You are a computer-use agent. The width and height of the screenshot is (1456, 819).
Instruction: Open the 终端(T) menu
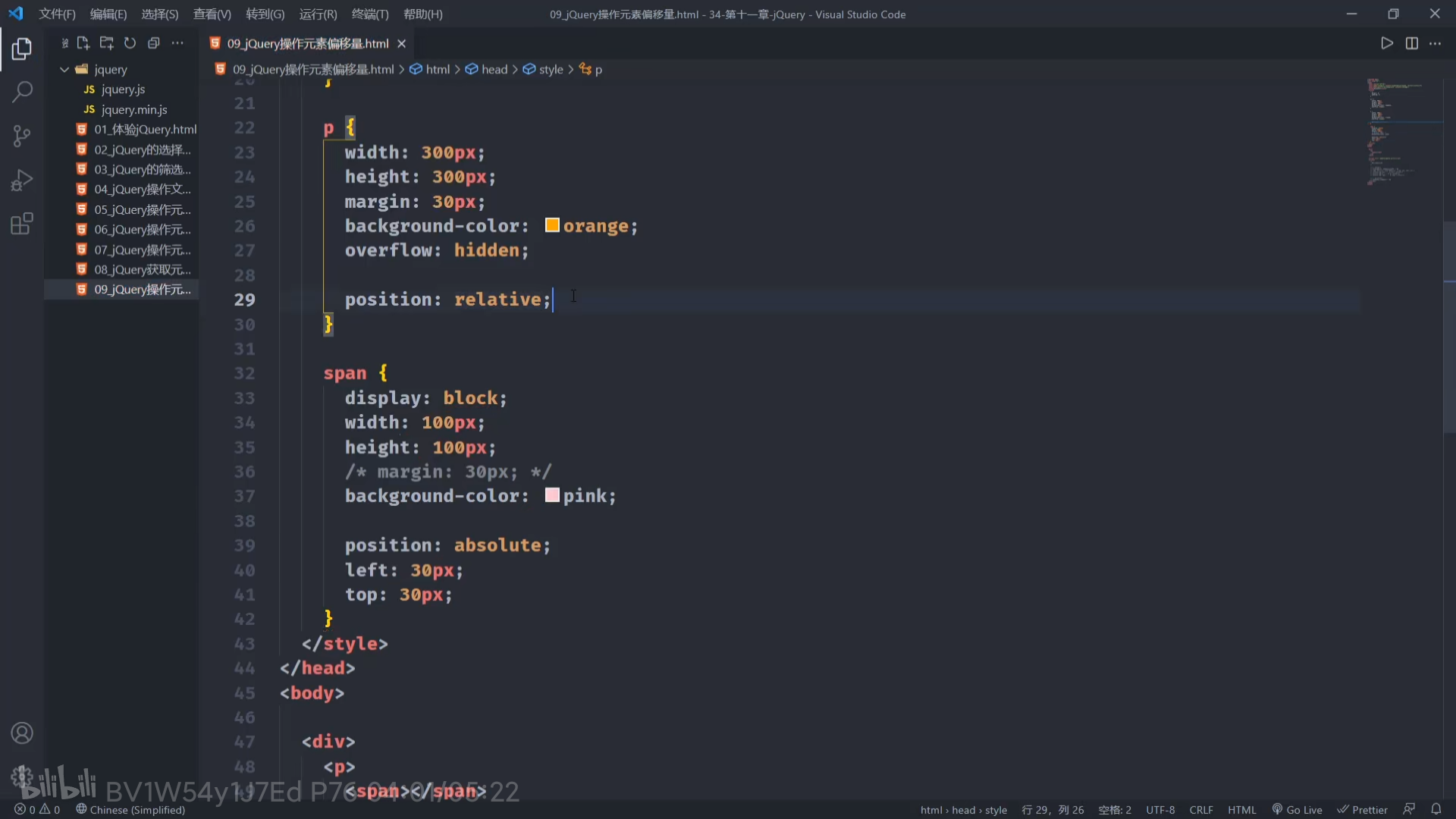[370, 14]
